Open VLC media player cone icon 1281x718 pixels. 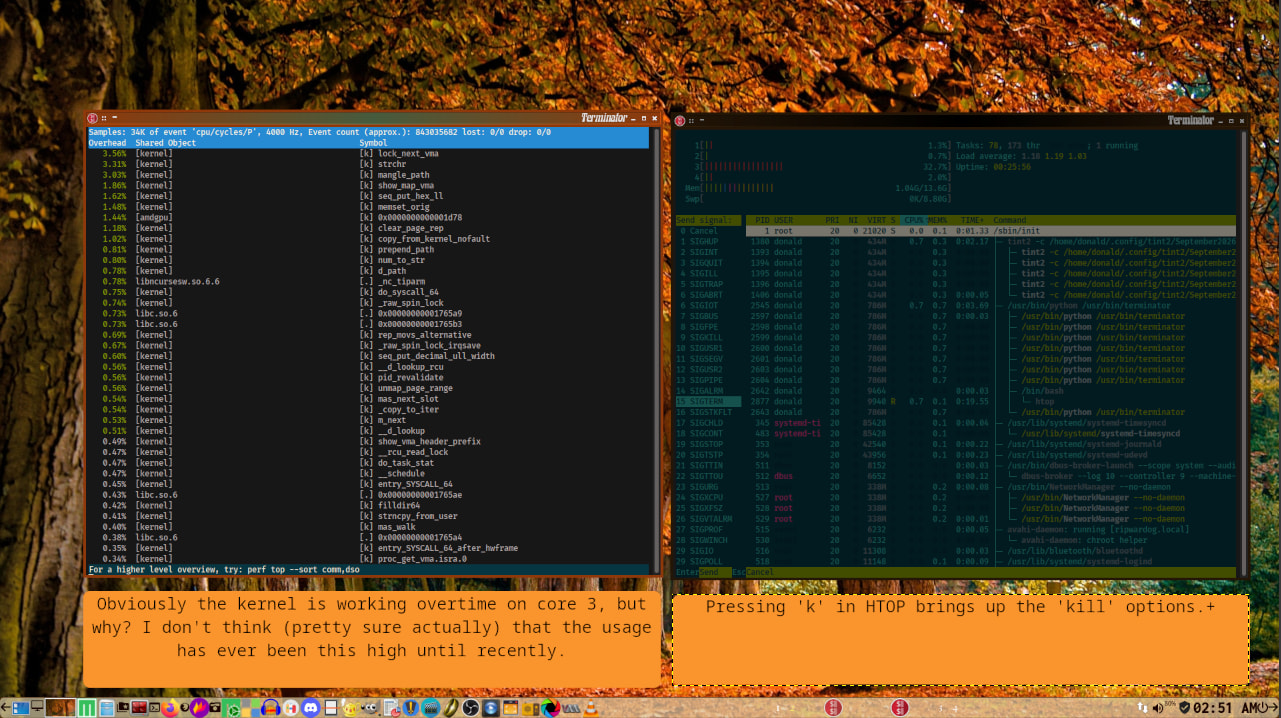pos(591,707)
